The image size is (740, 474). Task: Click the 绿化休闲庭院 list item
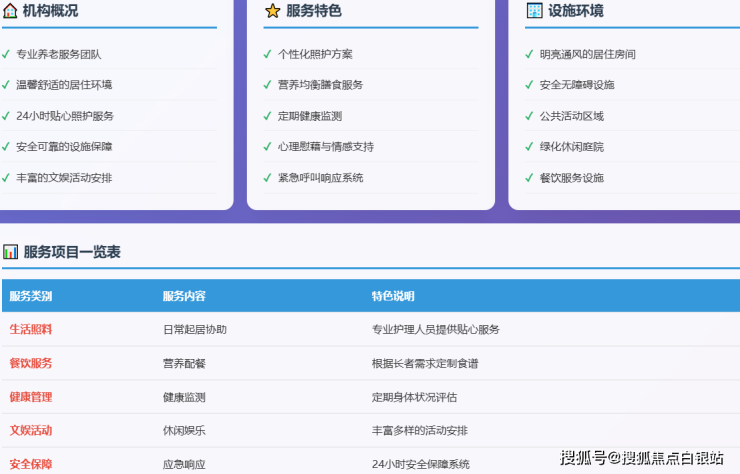coord(571,147)
